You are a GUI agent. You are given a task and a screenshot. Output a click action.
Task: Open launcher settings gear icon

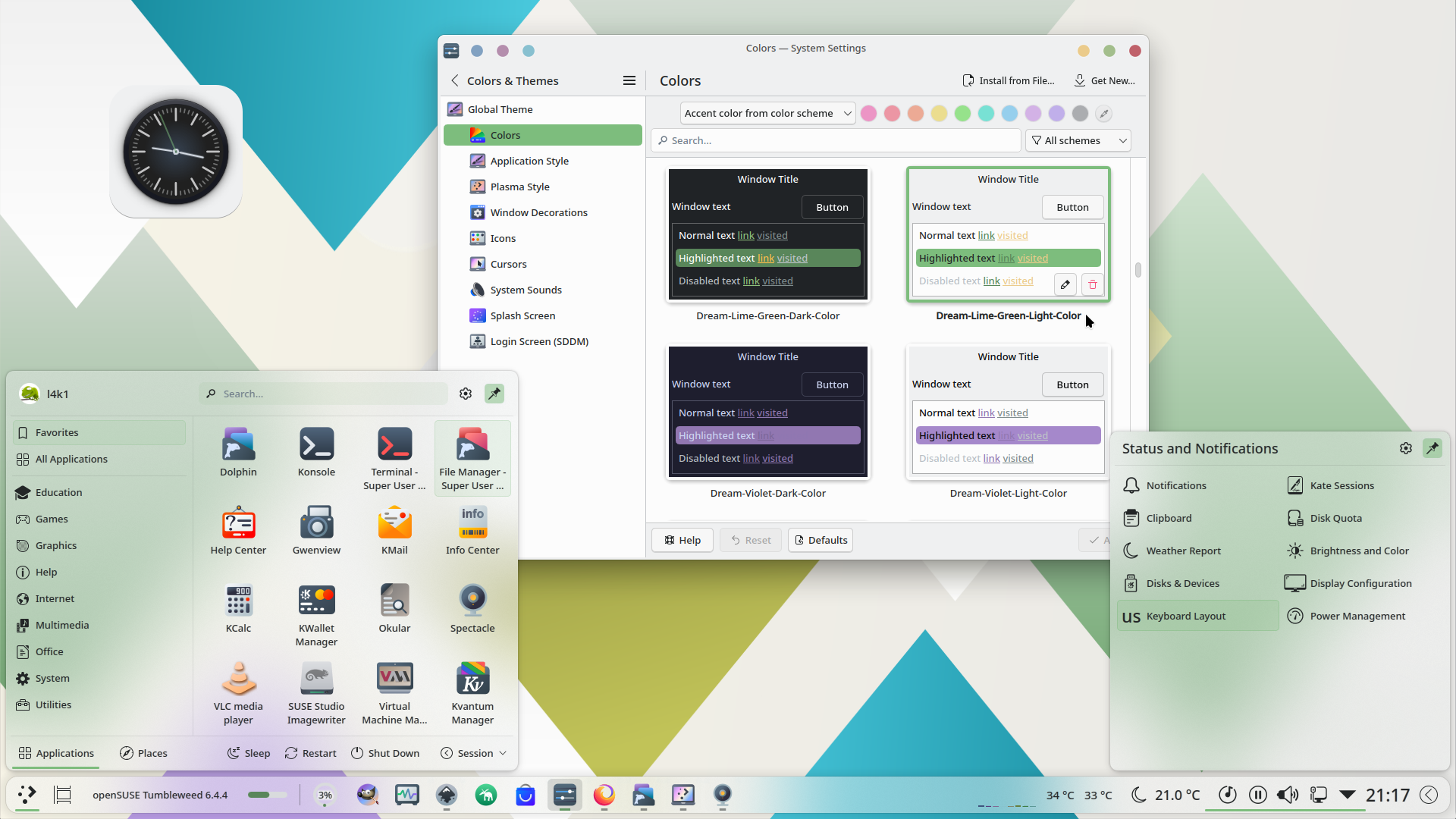click(466, 394)
